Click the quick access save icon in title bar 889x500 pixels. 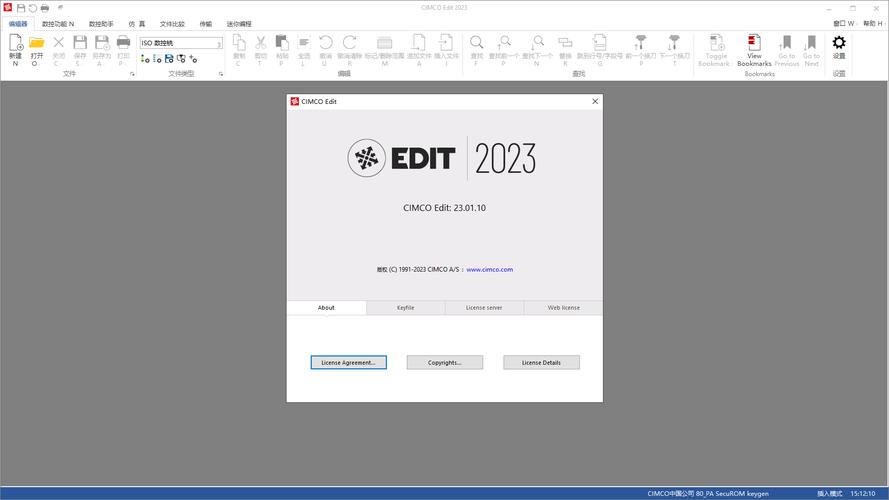[21, 8]
